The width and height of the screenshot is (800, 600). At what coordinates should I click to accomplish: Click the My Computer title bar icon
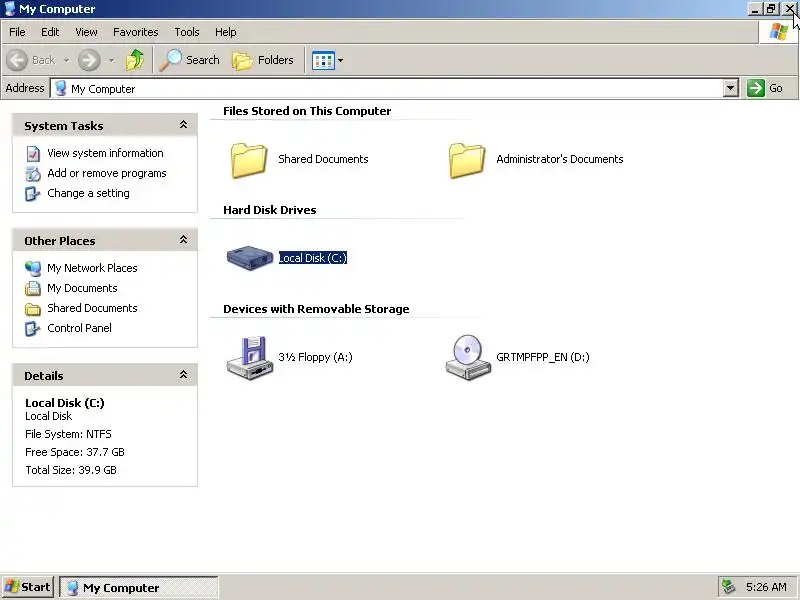(10, 9)
